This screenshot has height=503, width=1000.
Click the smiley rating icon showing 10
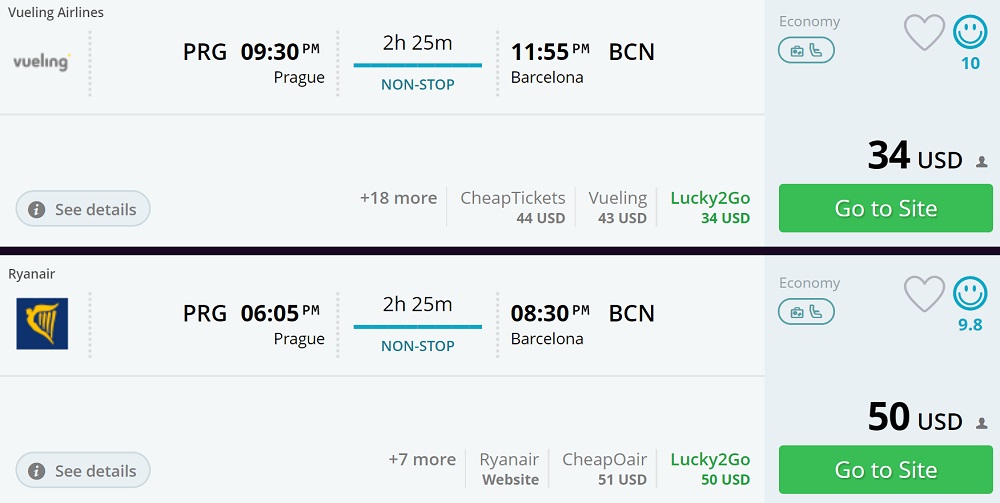click(970, 33)
